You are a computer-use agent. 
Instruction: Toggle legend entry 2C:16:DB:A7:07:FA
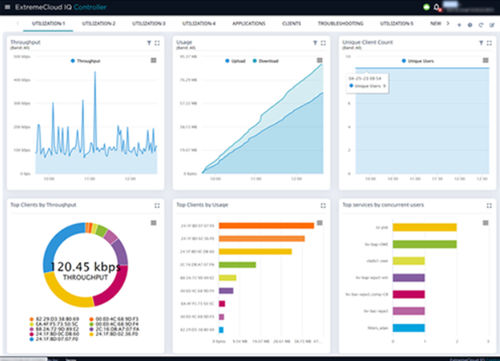pos(114,329)
